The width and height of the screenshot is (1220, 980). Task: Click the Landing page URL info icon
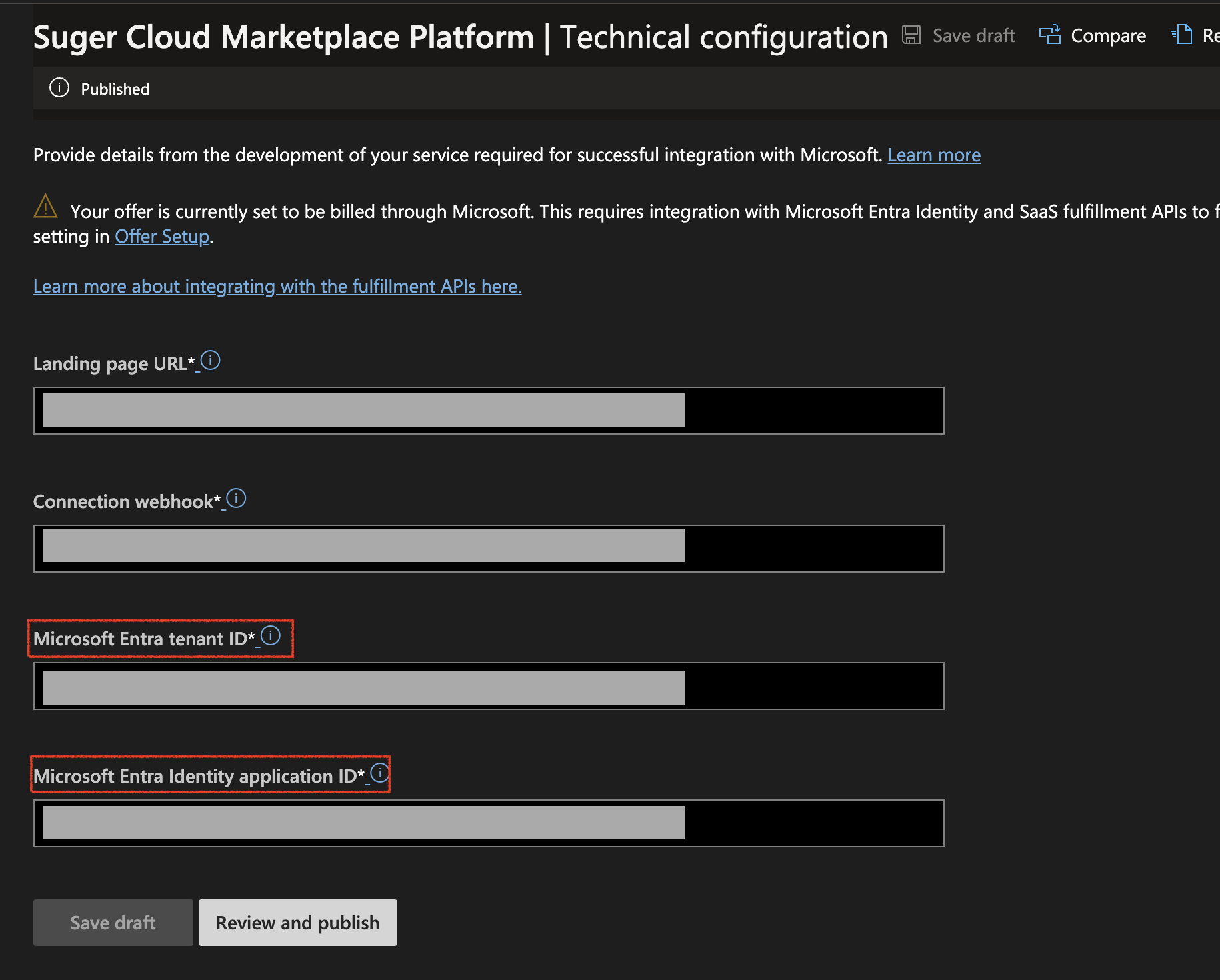pos(211,361)
